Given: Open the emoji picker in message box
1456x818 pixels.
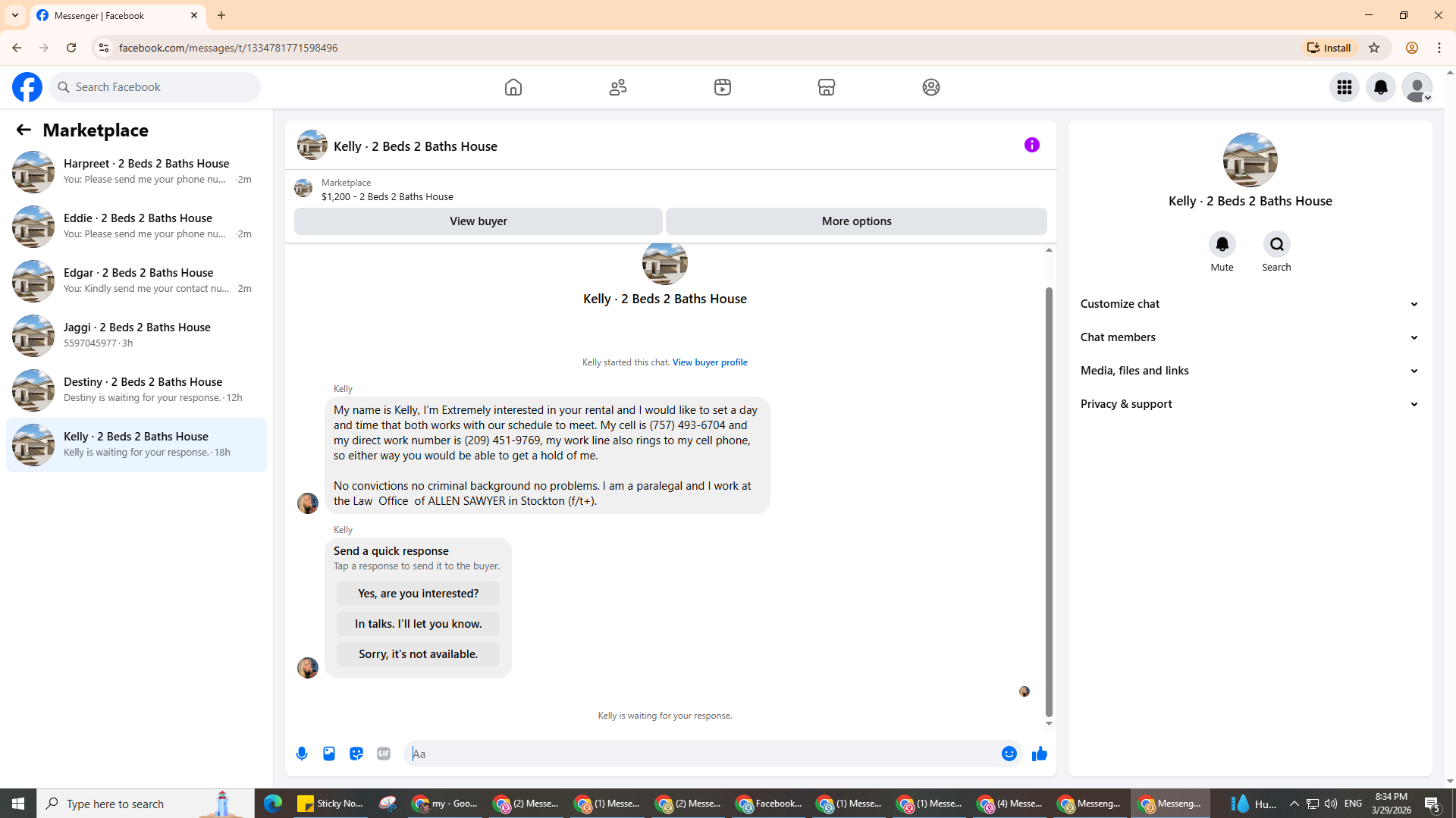Looking at the screenshot, I should pos(1009,754).
